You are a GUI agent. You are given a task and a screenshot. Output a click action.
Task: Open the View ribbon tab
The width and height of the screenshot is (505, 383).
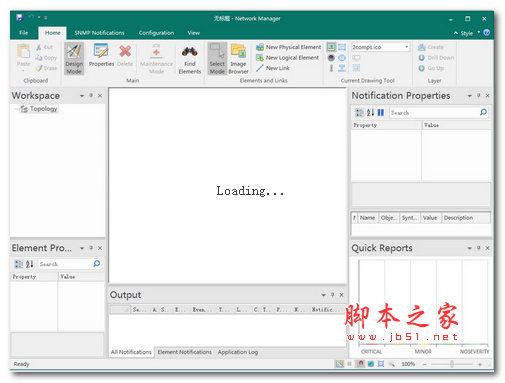(x=194, y=33)
